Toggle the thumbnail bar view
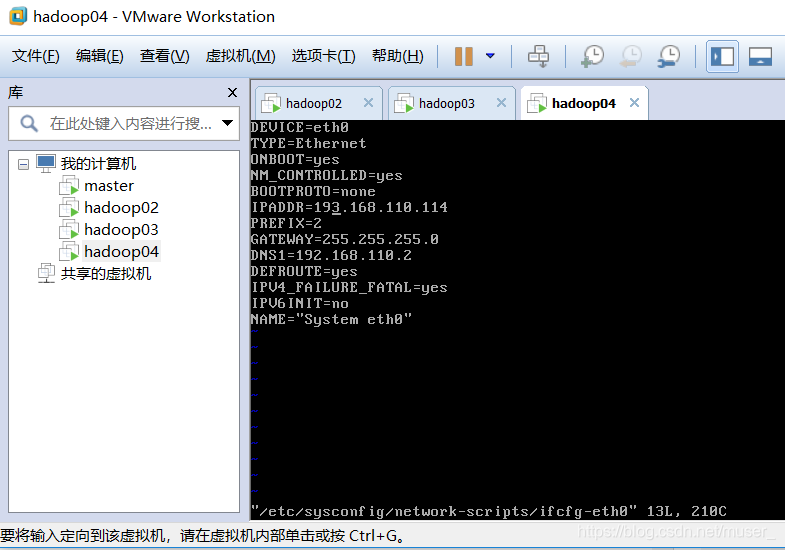 pos(760,56)
